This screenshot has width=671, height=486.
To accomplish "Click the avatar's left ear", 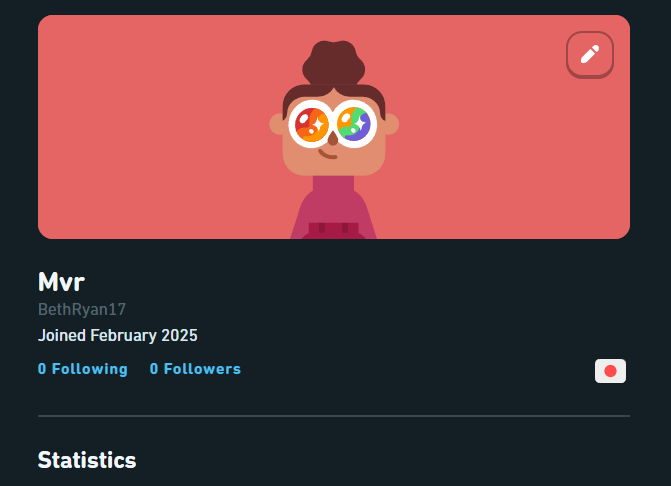I will 277,124.
